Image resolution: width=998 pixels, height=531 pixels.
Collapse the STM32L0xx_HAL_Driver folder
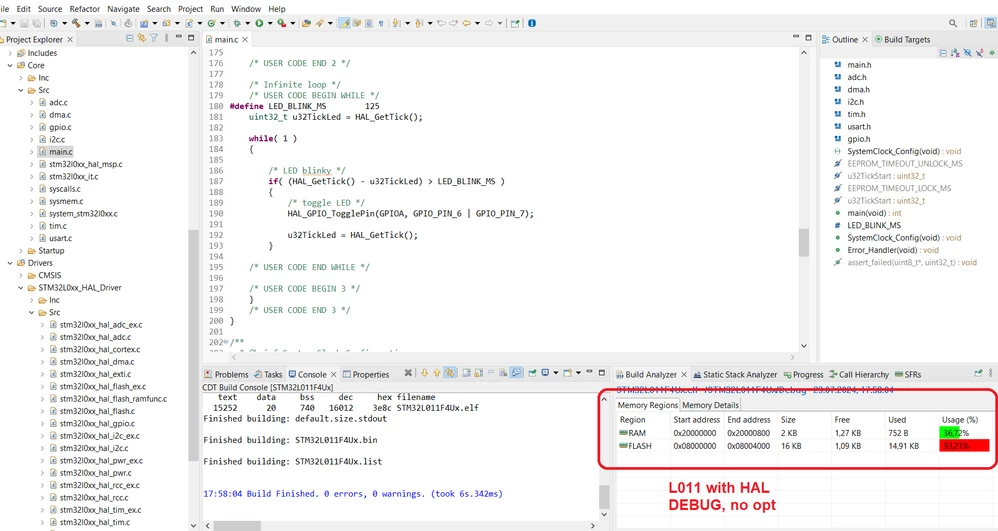point(21,288)
